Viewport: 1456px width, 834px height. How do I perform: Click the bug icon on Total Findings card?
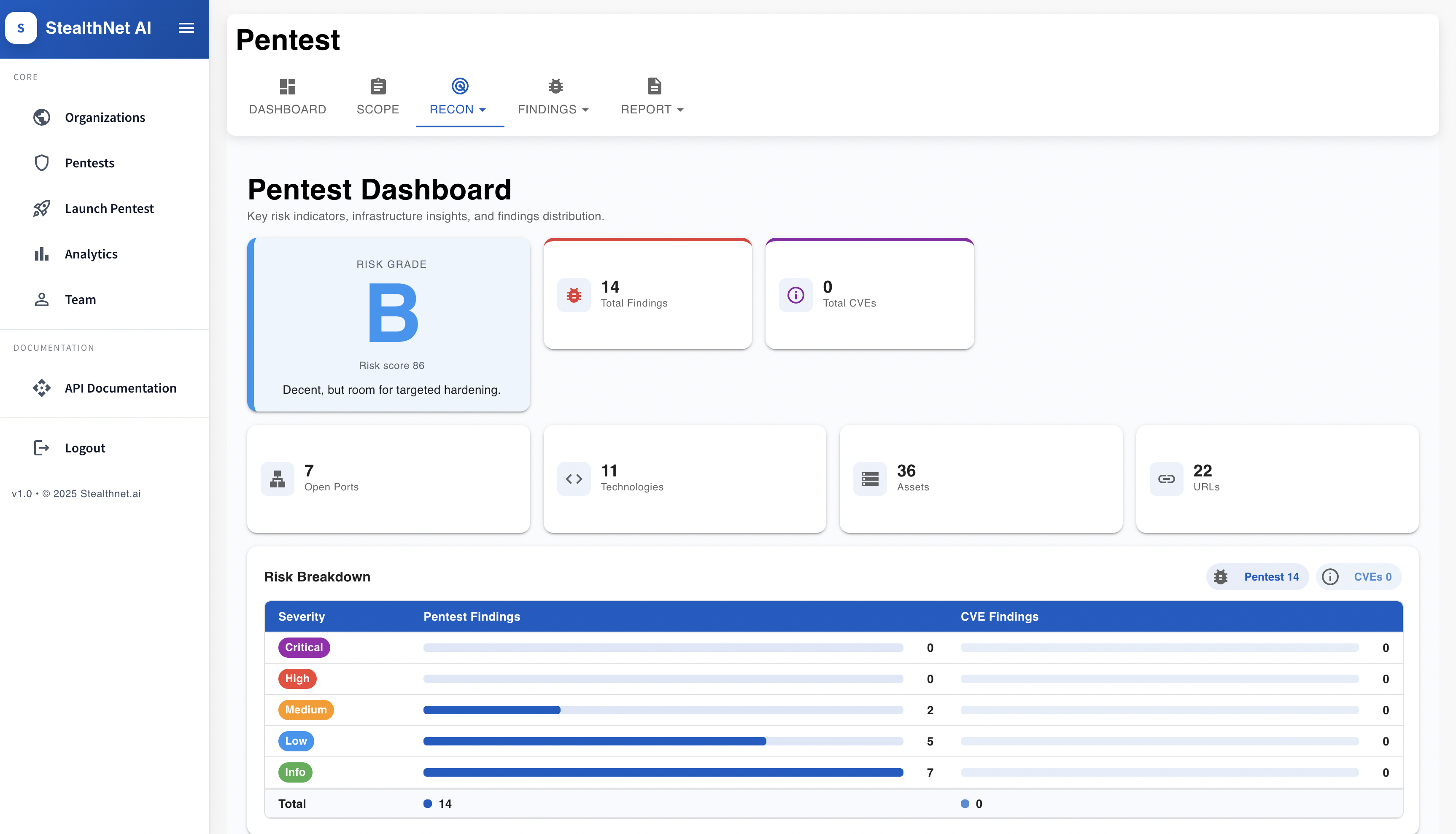pyautogui.click(x=574, y=295)
